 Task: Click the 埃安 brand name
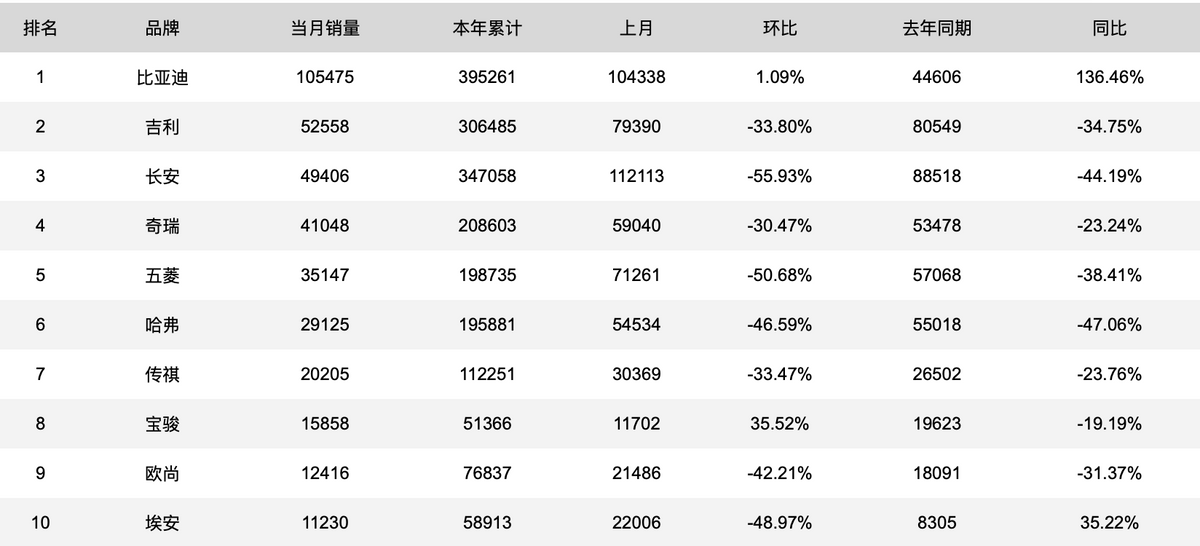click(x=162, y=523)
